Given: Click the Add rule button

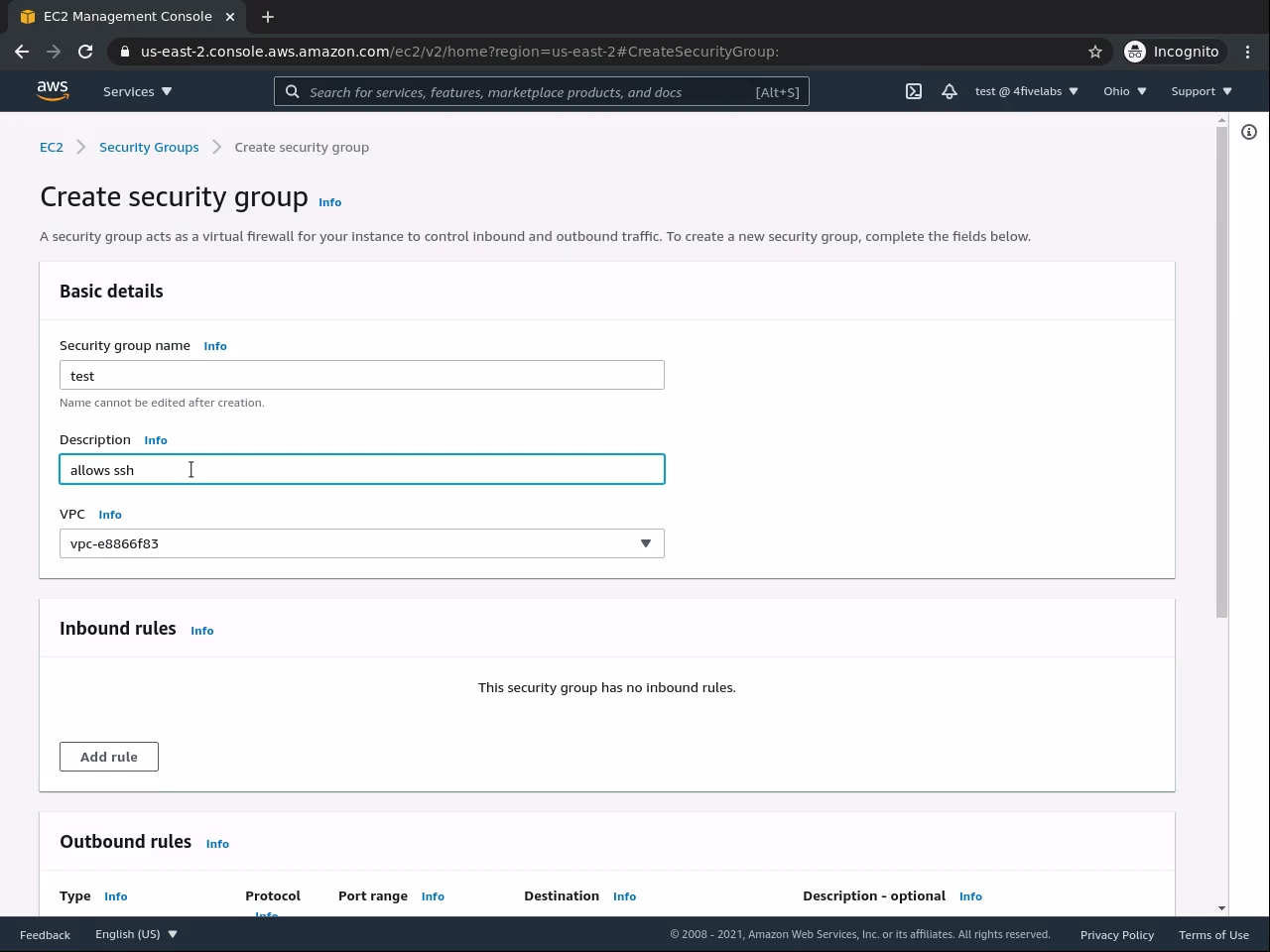Looking at the screenshot, I should [x=109, y=757].
